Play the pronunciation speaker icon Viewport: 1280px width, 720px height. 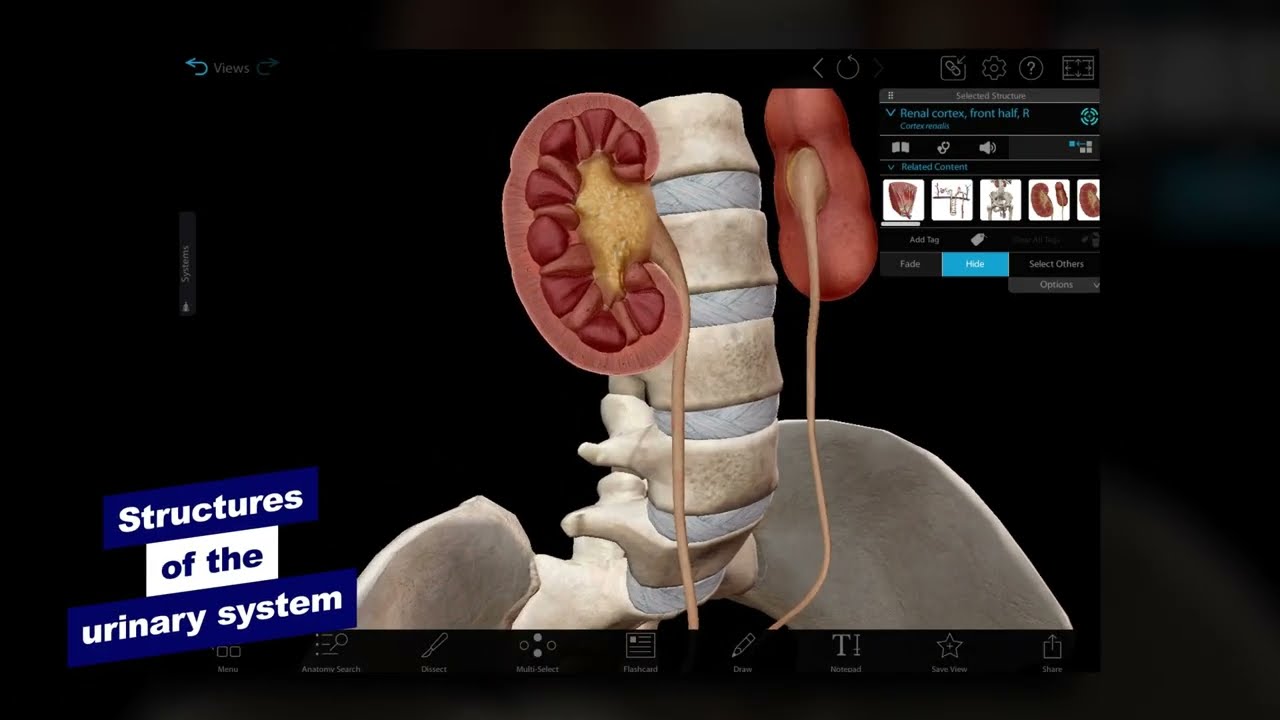point(987,147)
